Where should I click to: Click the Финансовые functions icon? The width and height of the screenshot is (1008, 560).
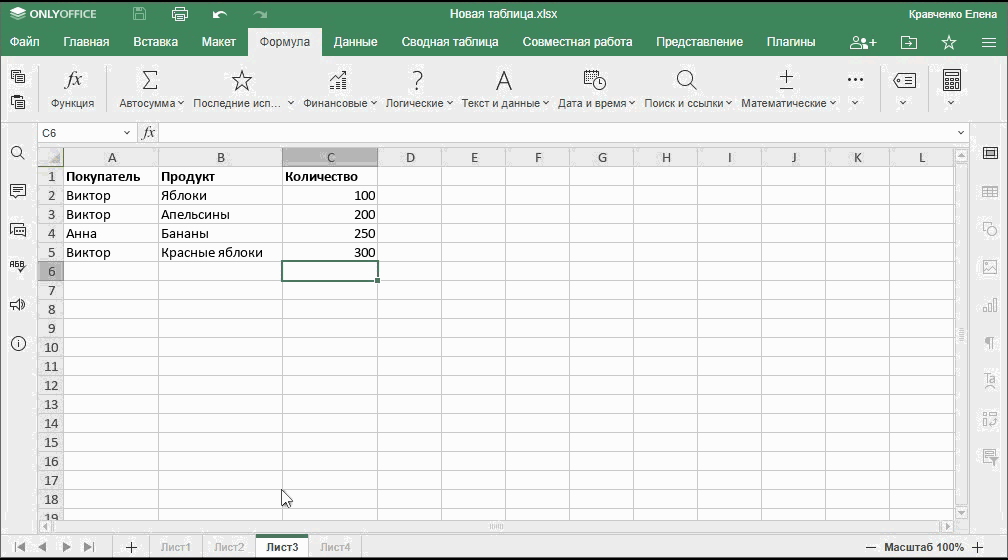pos(338,80)
